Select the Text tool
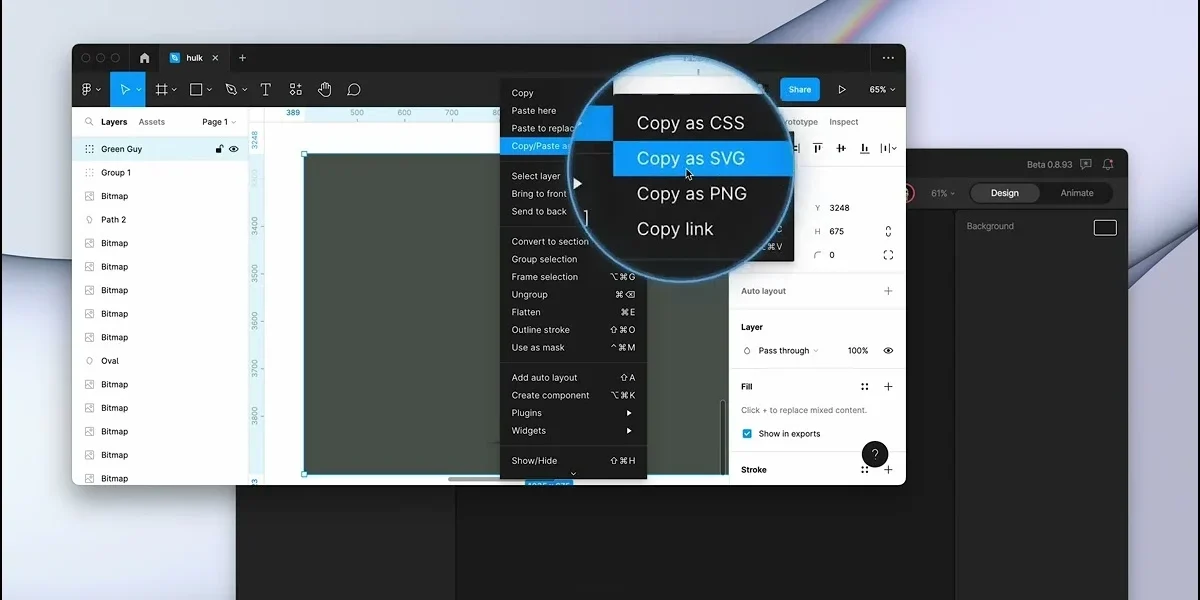1200x600 pixels. (x=265, y=89)
